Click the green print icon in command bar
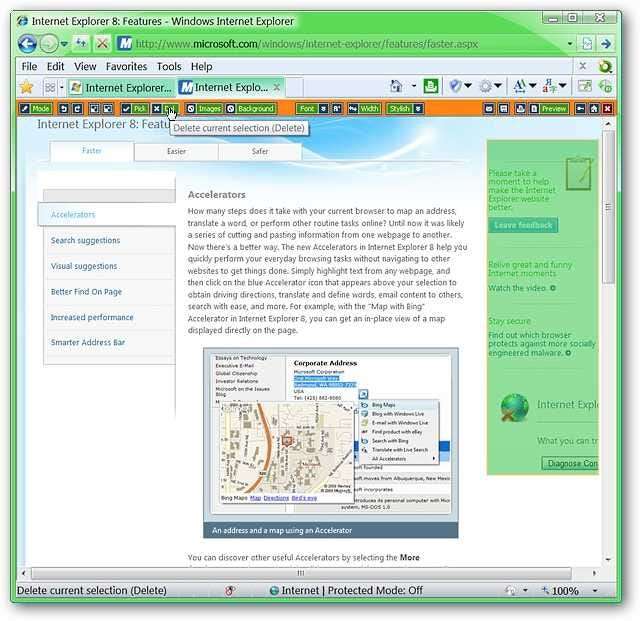The width and height of the screenshot is (640, 621). pos(431,86)
